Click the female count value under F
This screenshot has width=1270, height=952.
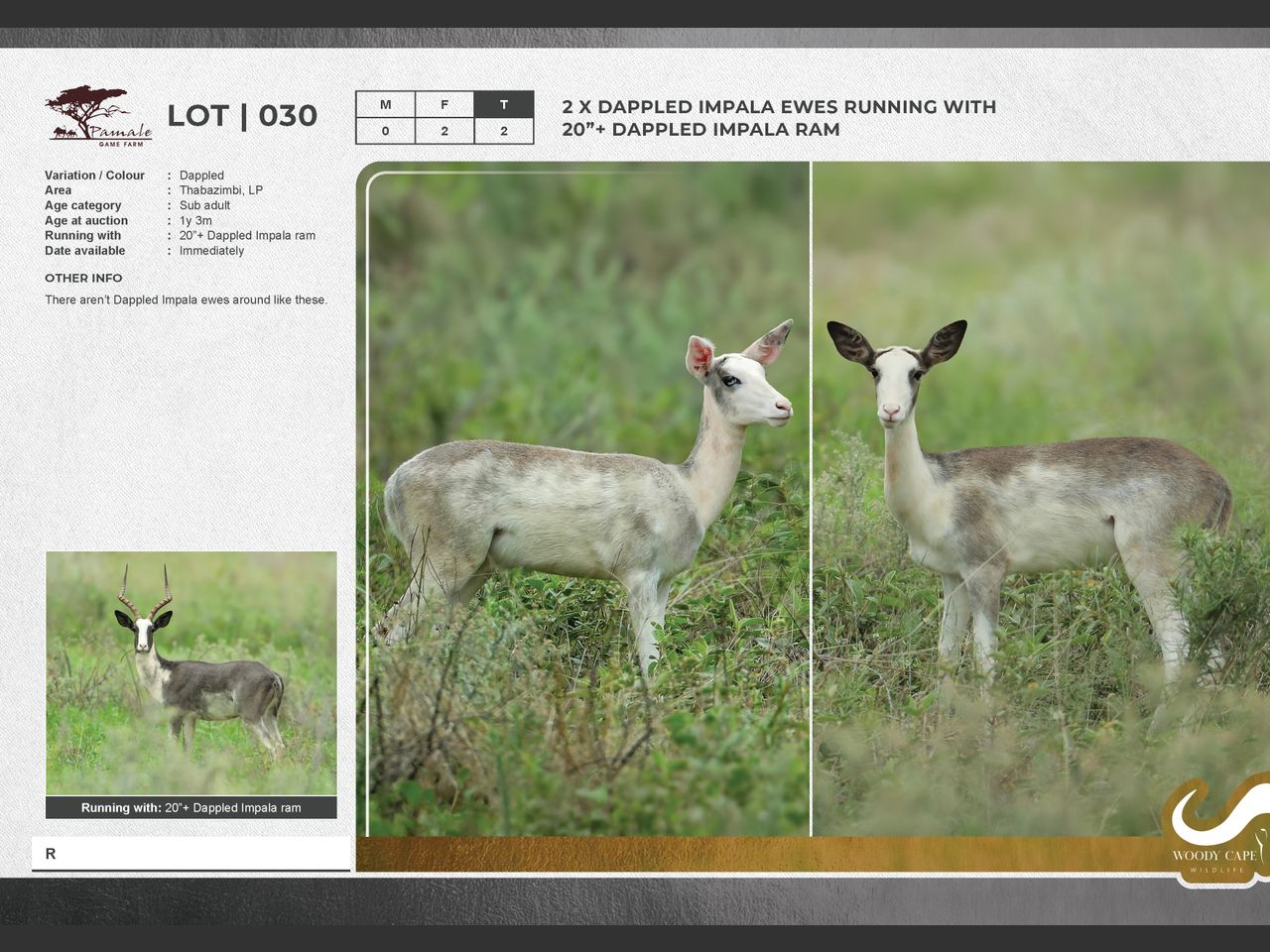[444, 131]
